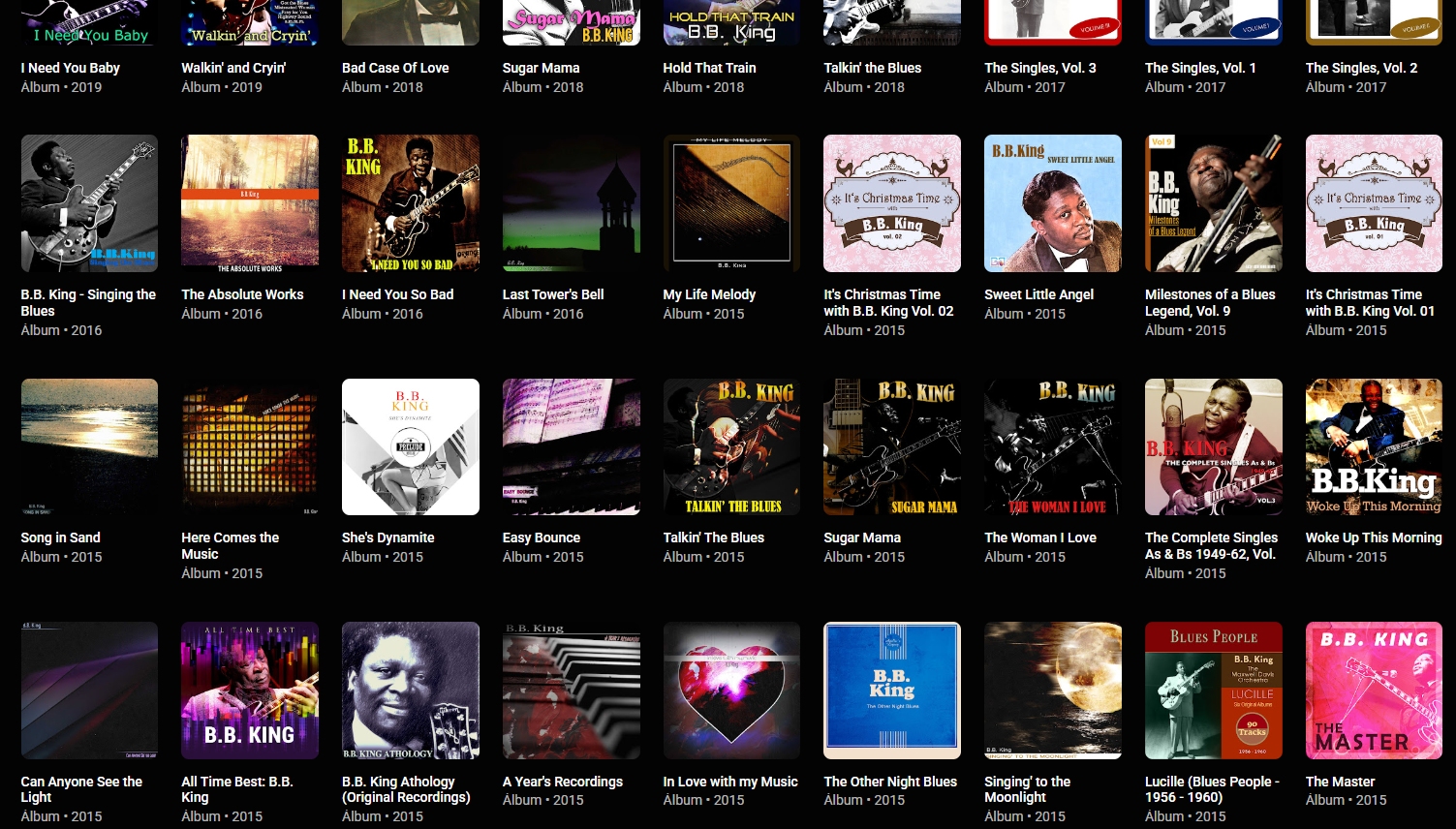Open The Singles, Vol. 3 title link
This screenshot has height=829, width=1456.
click(1040, 68)
